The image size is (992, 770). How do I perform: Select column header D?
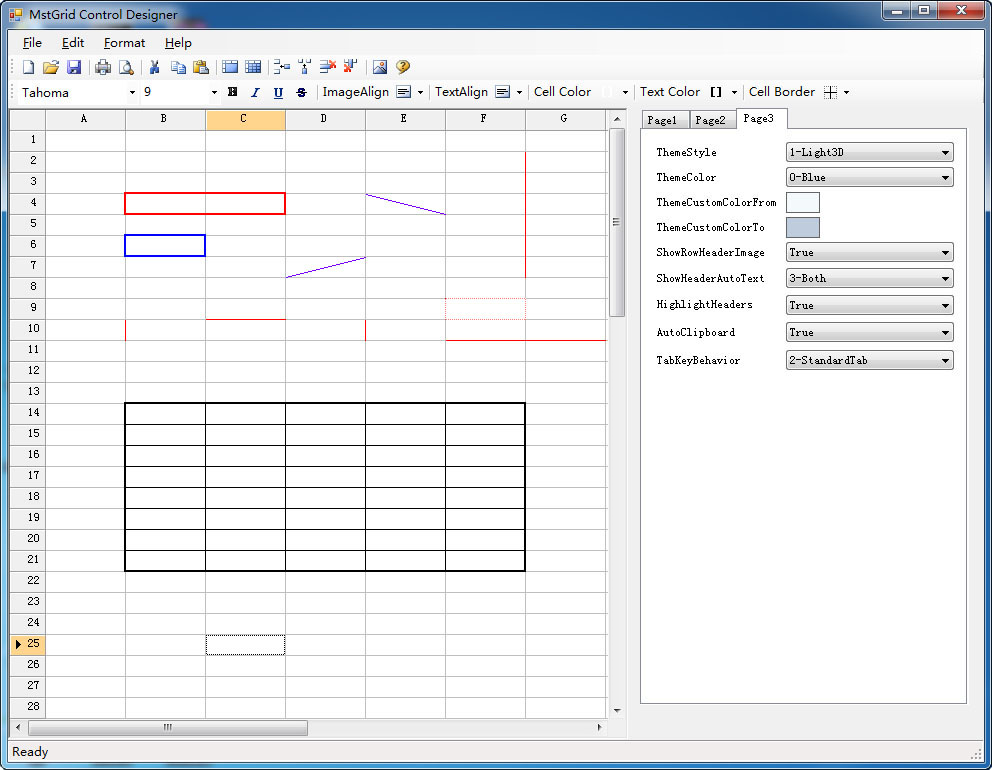[x=324, y=119]
